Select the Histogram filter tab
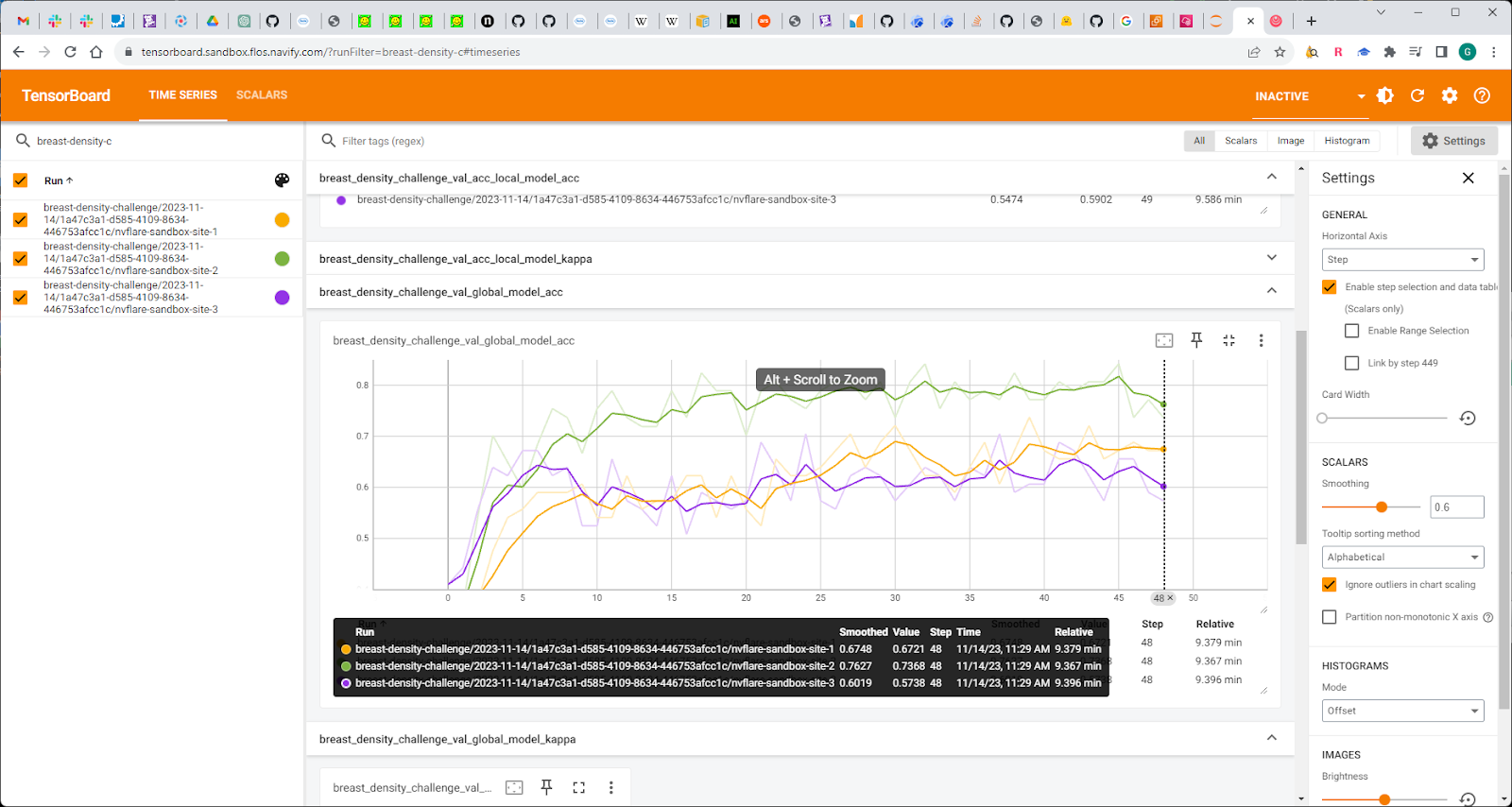1512x807 pixels. click(x=1347, y=141)
